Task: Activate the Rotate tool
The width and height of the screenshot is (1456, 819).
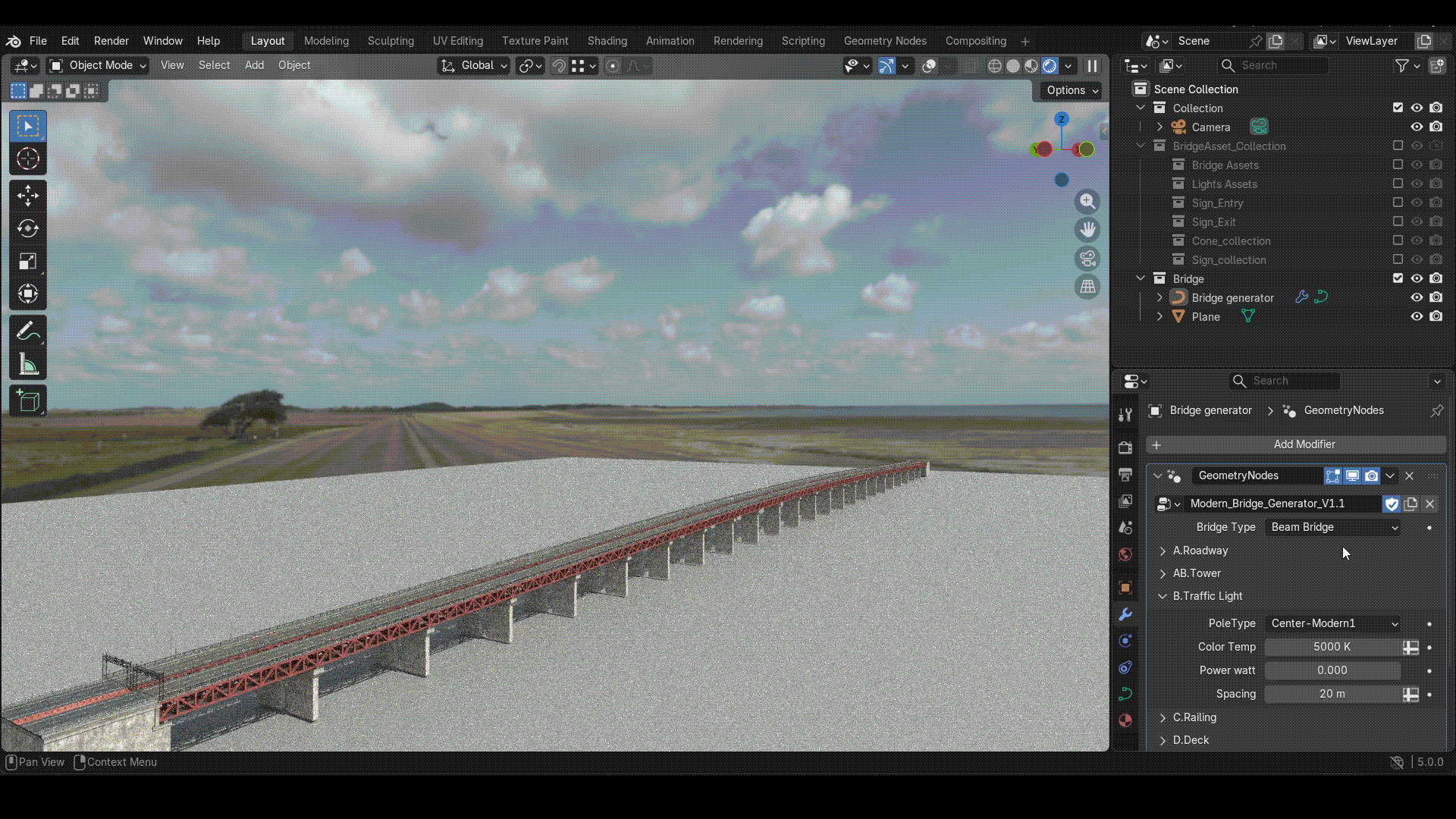Action: click(x=28, y=228)
